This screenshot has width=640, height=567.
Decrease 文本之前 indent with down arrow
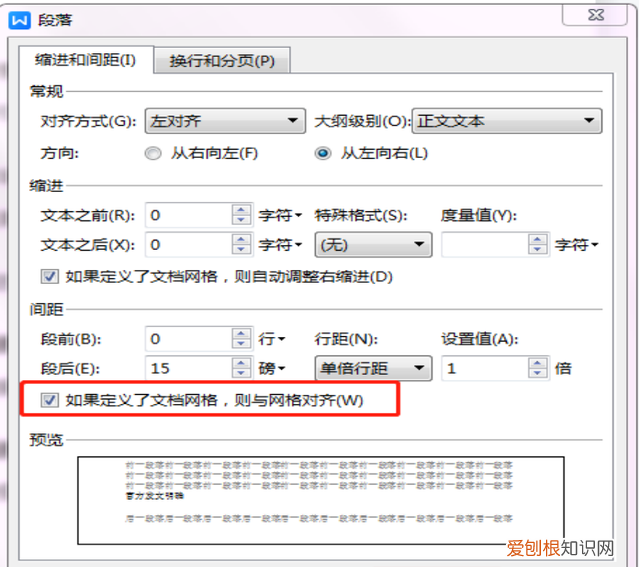241,220
